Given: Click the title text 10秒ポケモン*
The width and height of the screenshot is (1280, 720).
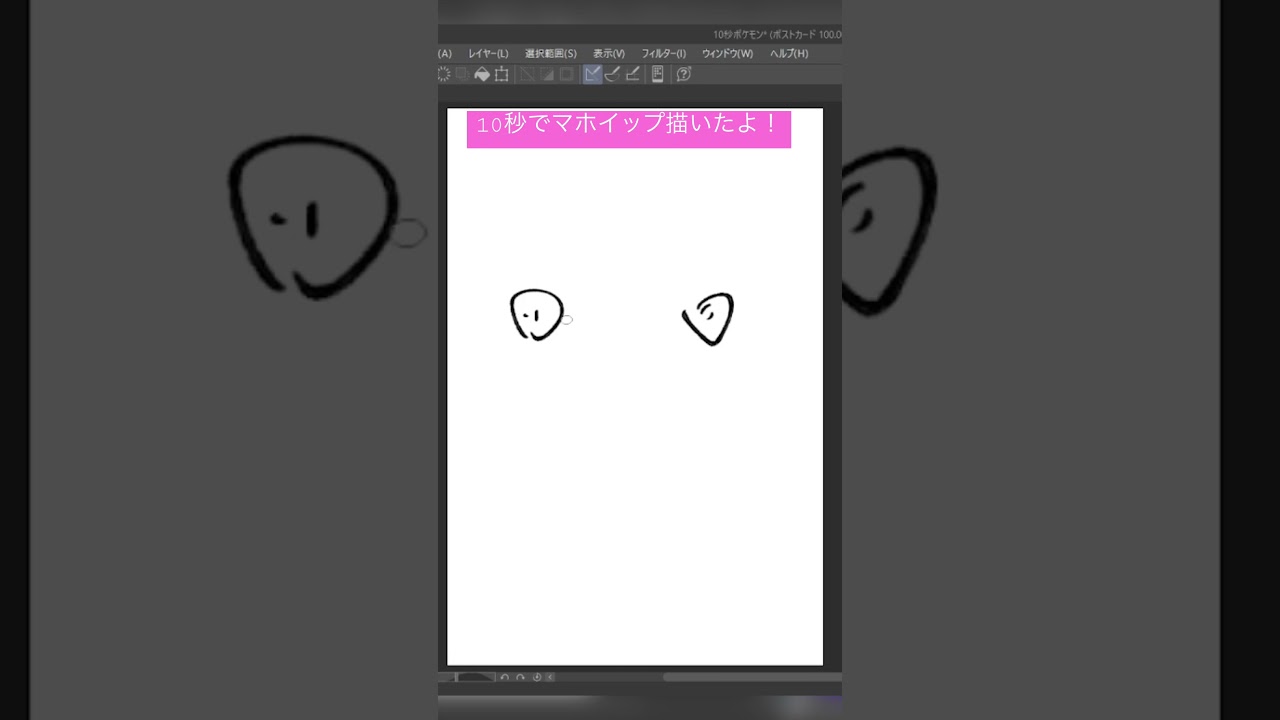Looking at the screenshot, I should tap(739, 34).
